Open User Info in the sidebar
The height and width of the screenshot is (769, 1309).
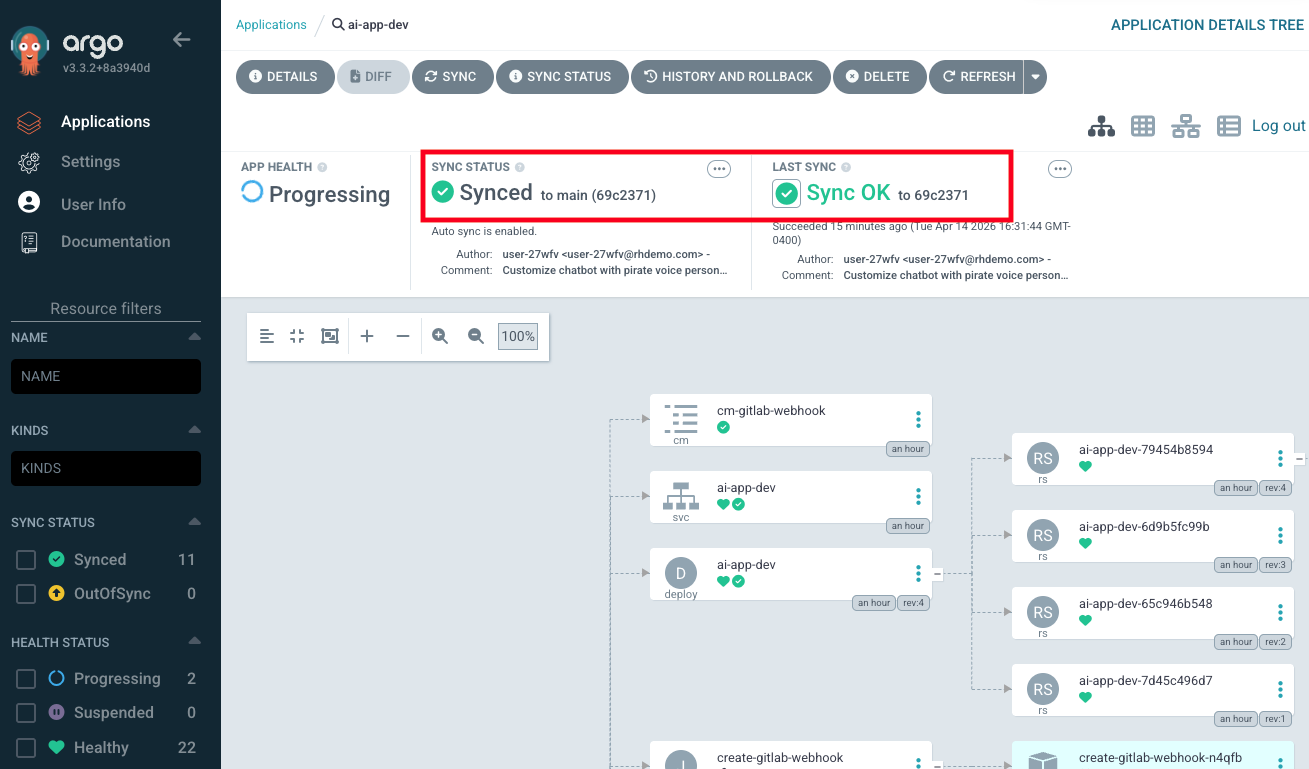pyautogui.click(x=93, y=204)
